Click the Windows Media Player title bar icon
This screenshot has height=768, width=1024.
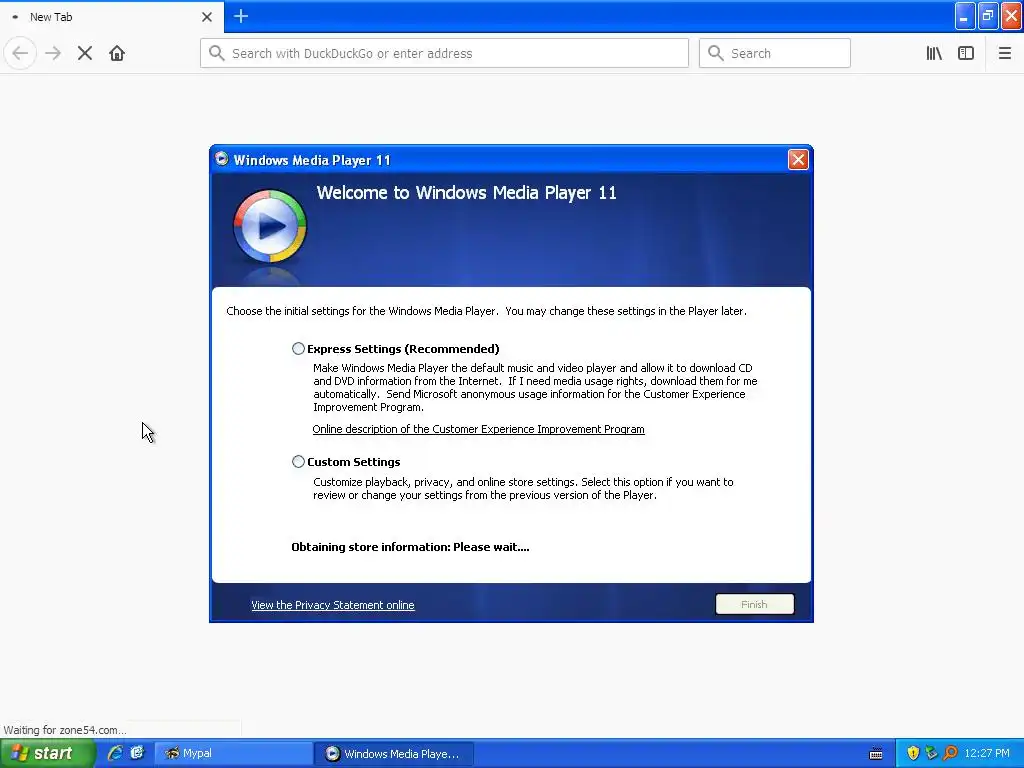tap(221, 159)
